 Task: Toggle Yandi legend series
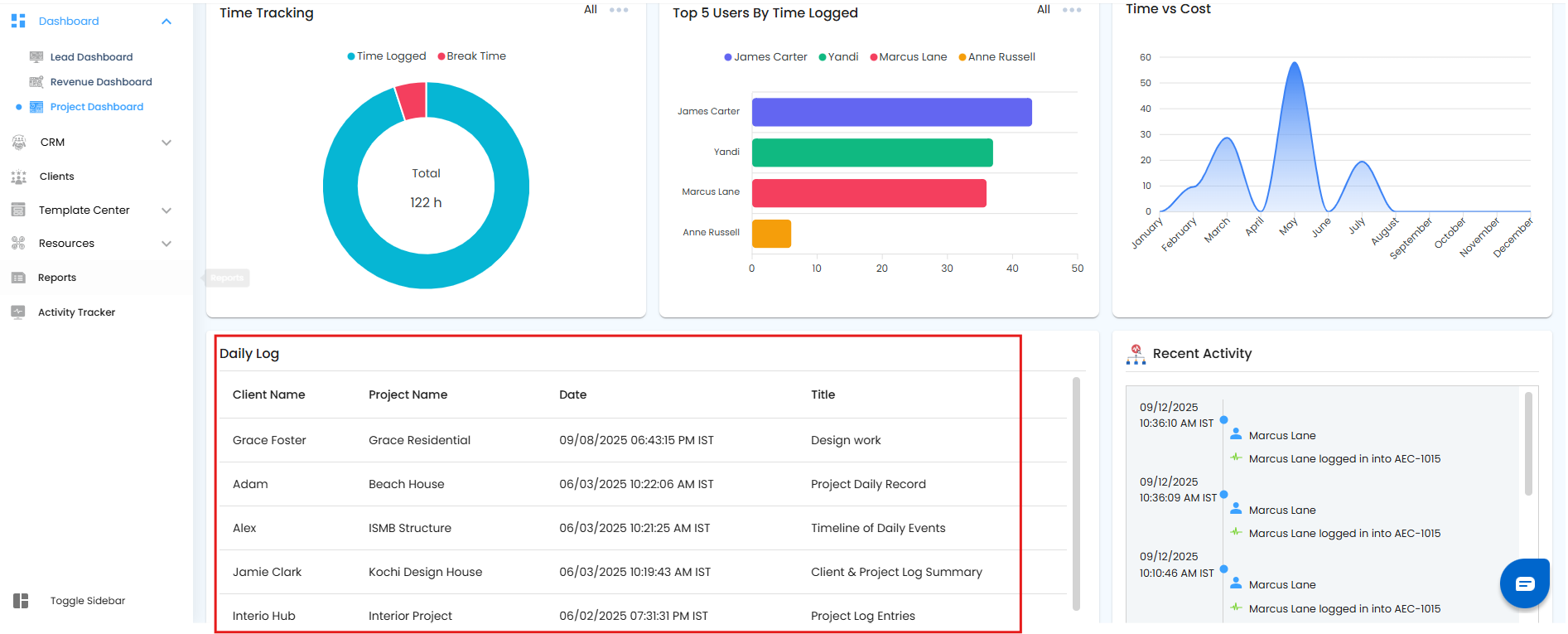838,57
